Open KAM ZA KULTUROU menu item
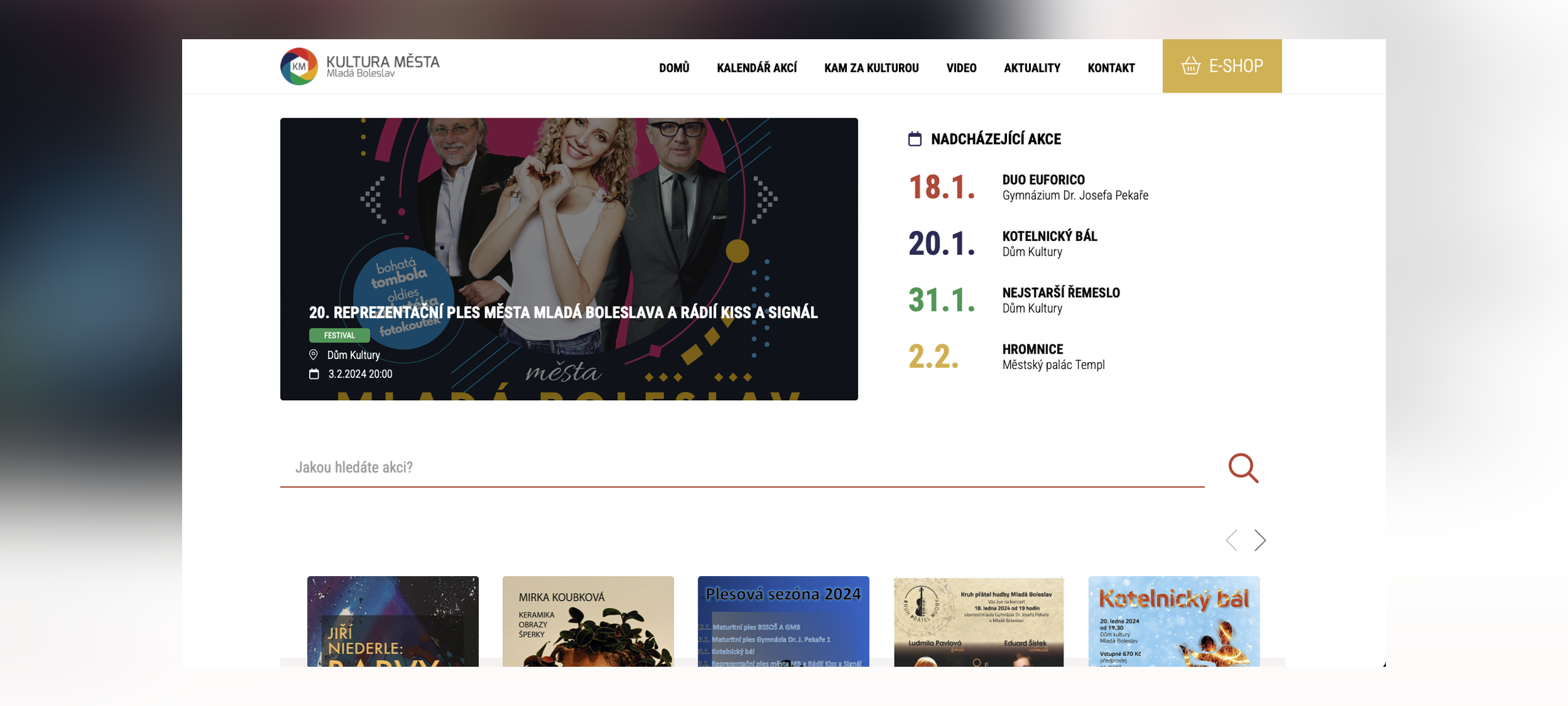The width and height of the screenshot is (1568, 706). (871, 68)
